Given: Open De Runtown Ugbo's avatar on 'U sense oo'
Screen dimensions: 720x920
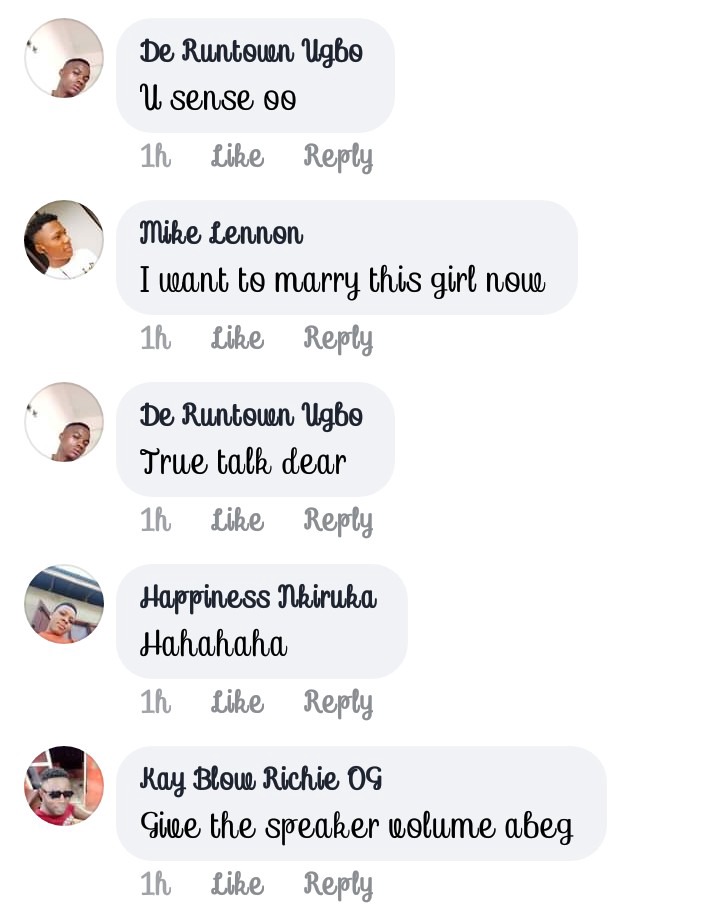Looking at the screenshot, I should coord(64,58).
